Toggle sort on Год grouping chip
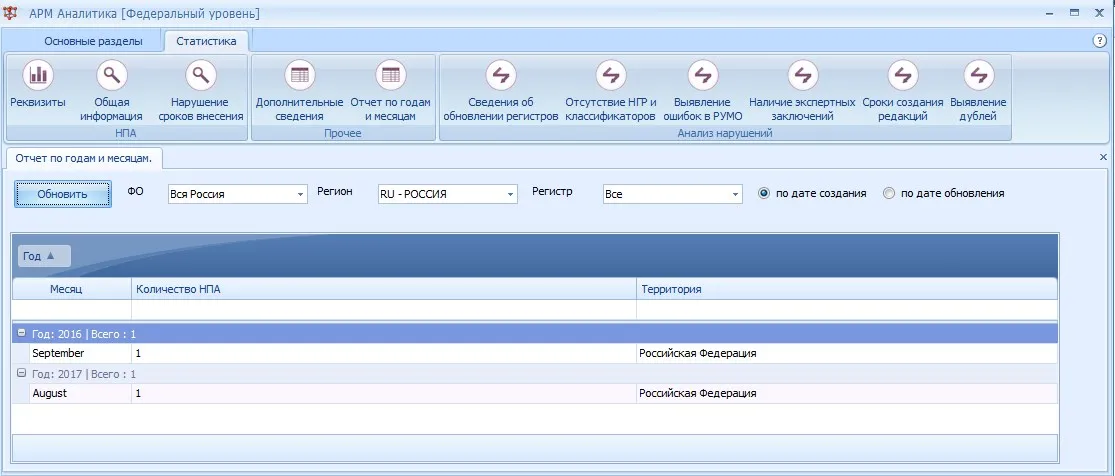 (x=44, y=256)
